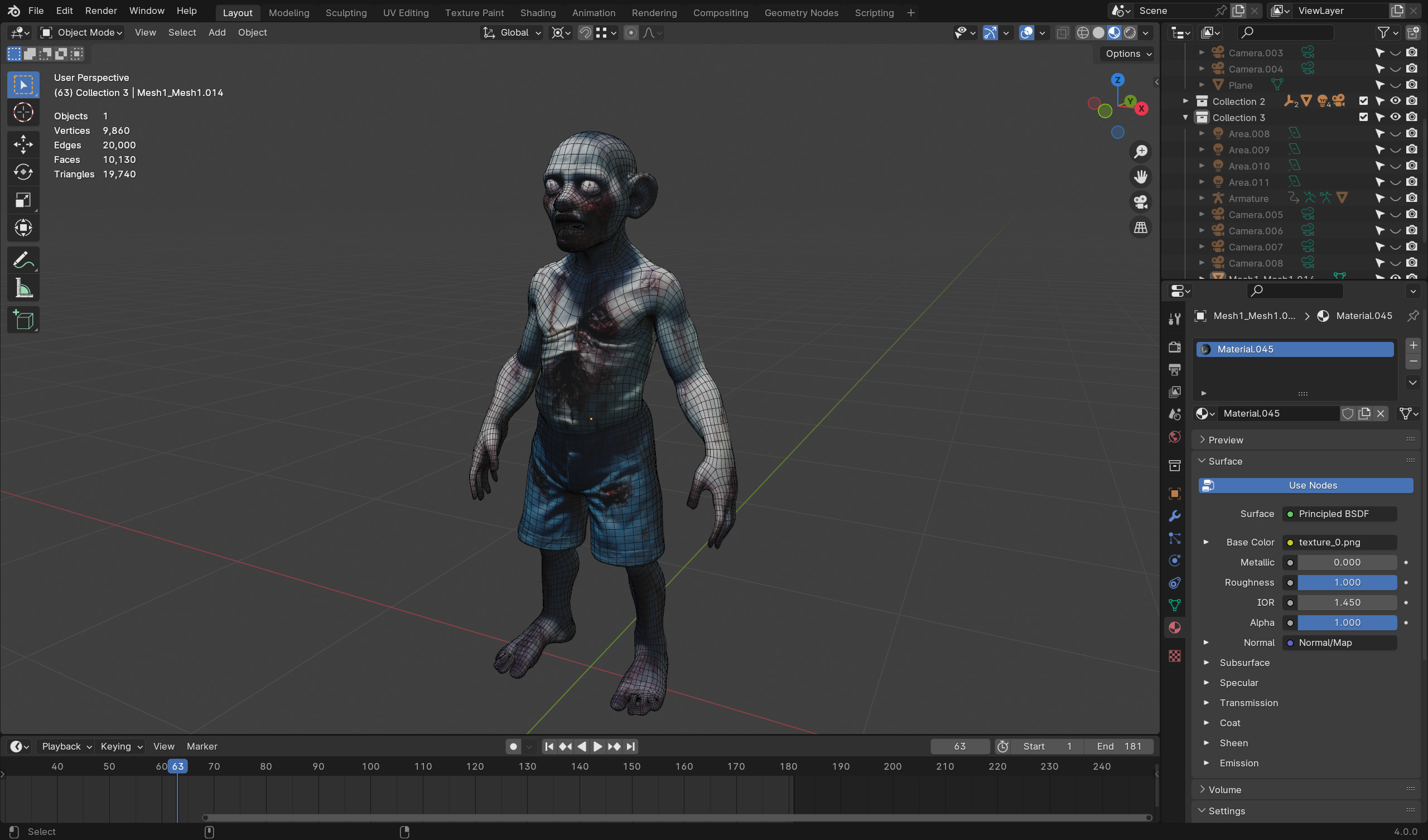This screenshot has height=840, width=1428.
Task: Hide Collection 3 with eye icon
Action: coord(1395,117)
